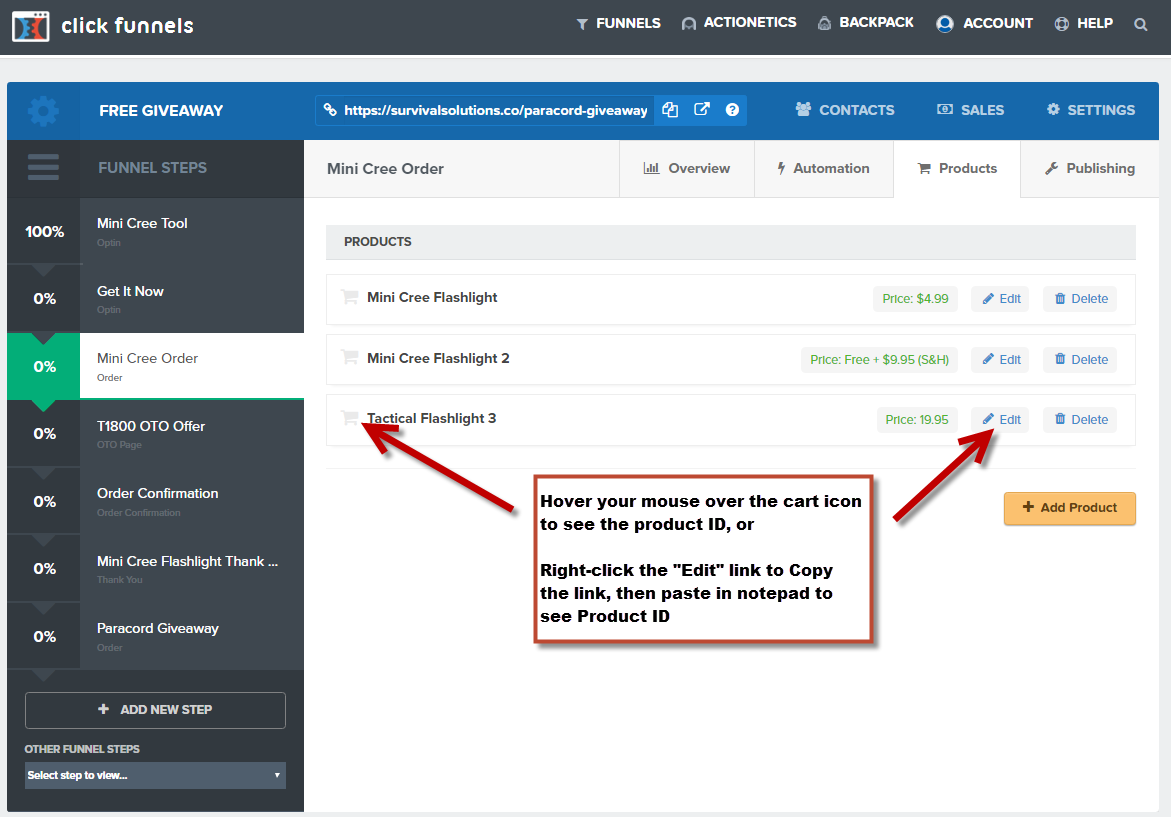Switch to the Automation tab

point(824,169)
